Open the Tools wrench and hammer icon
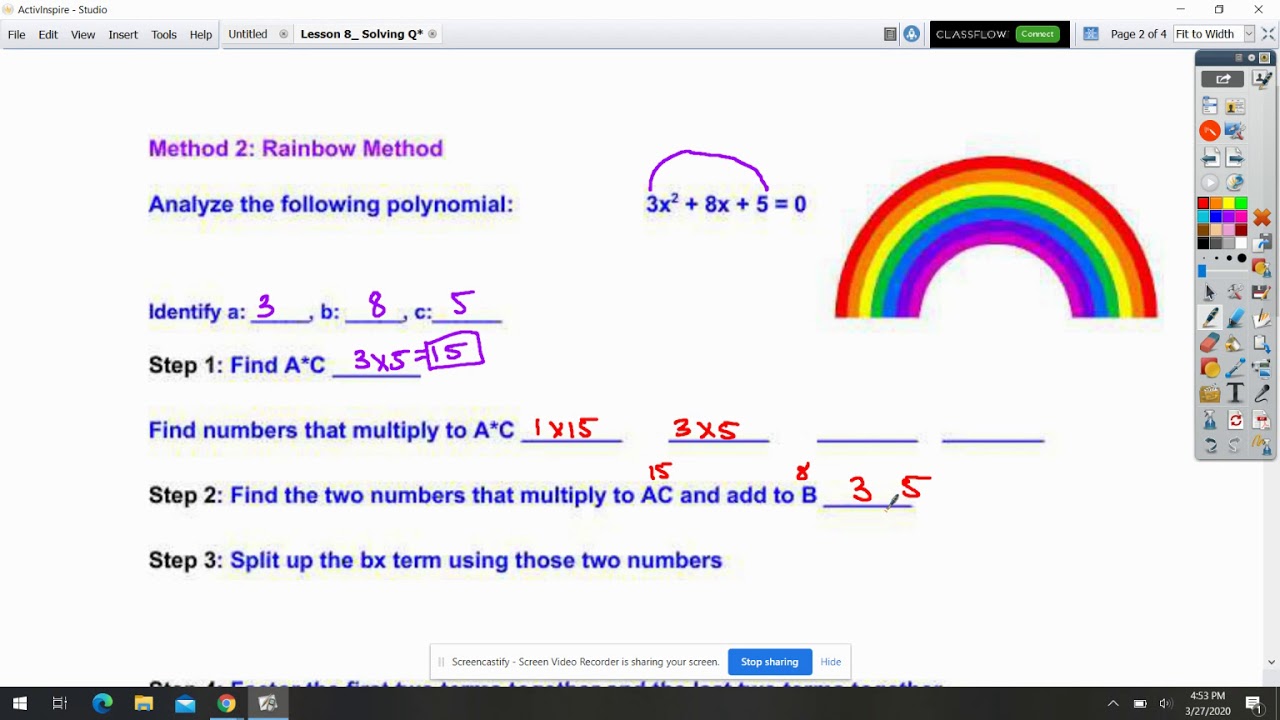The width and height of the screenshot is (1280, 720). (x=1235, y=292)
